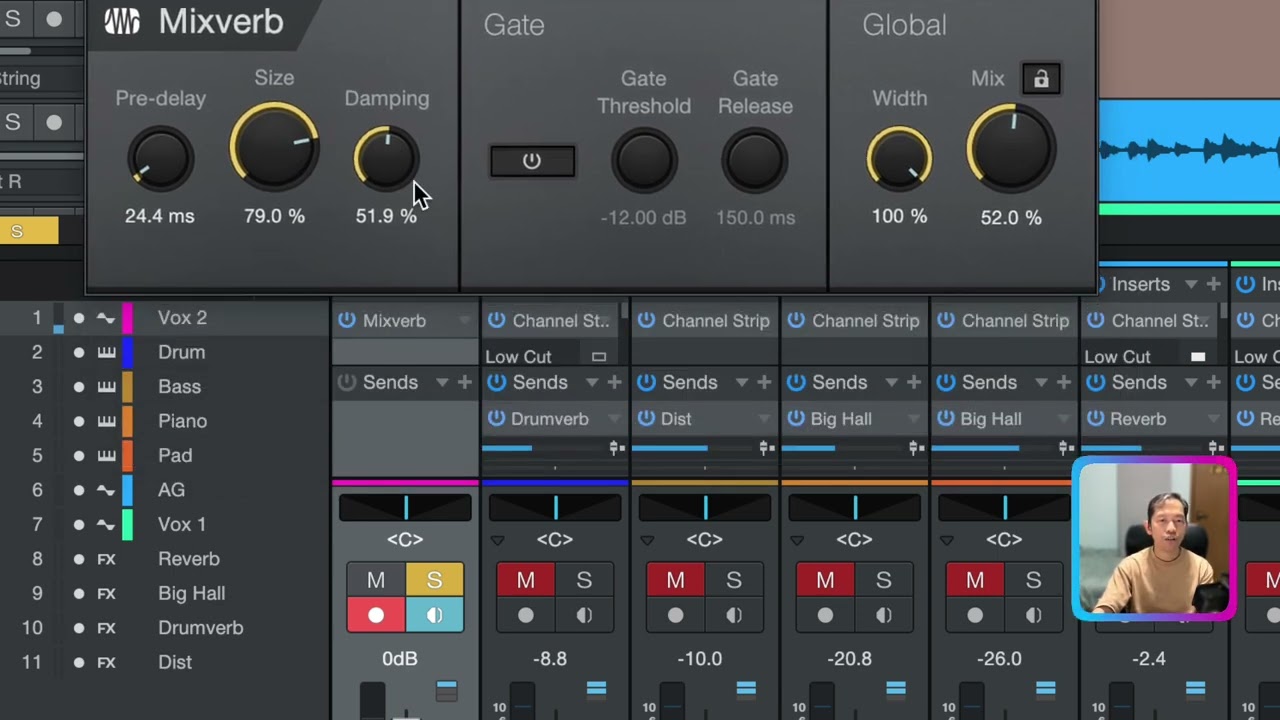This screenshot has height=720, width=1280.
Task: Enable monitor on the -26.0 channel
Action: [1034, 616]
